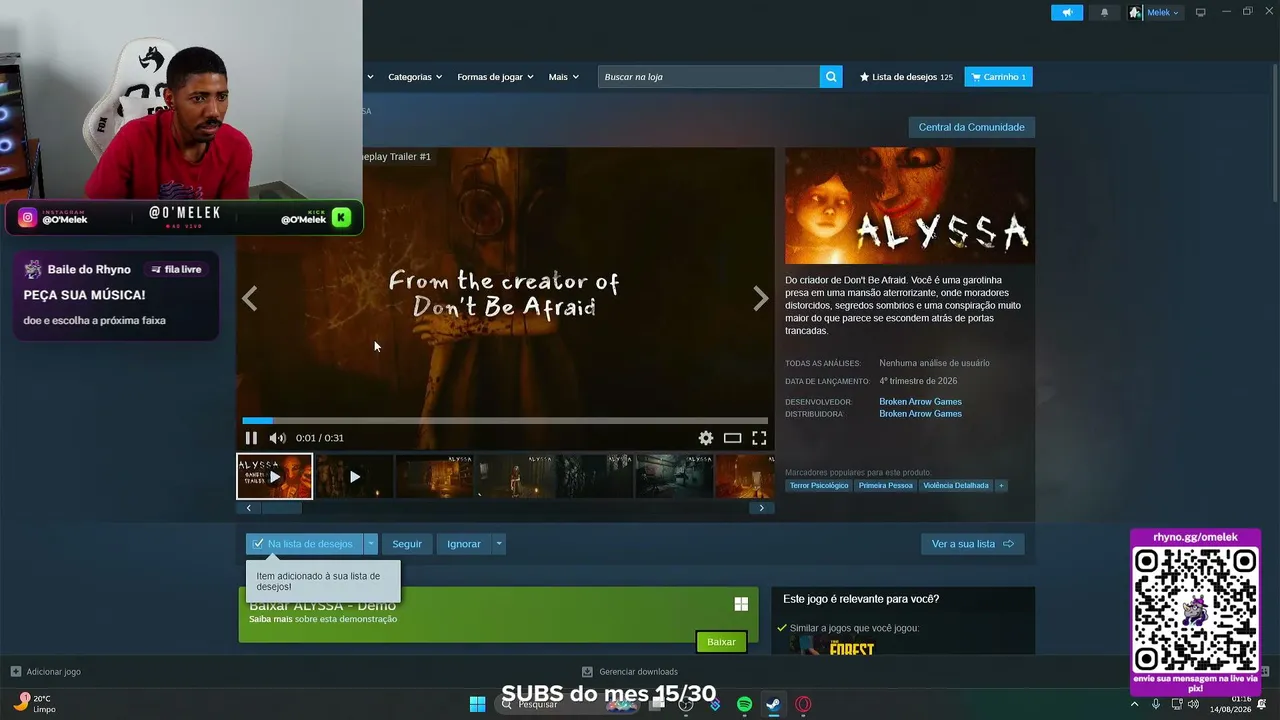Viewport: 1280px width, 720px height.
Task: Click the Ignorar button
Action: (464, 544)
